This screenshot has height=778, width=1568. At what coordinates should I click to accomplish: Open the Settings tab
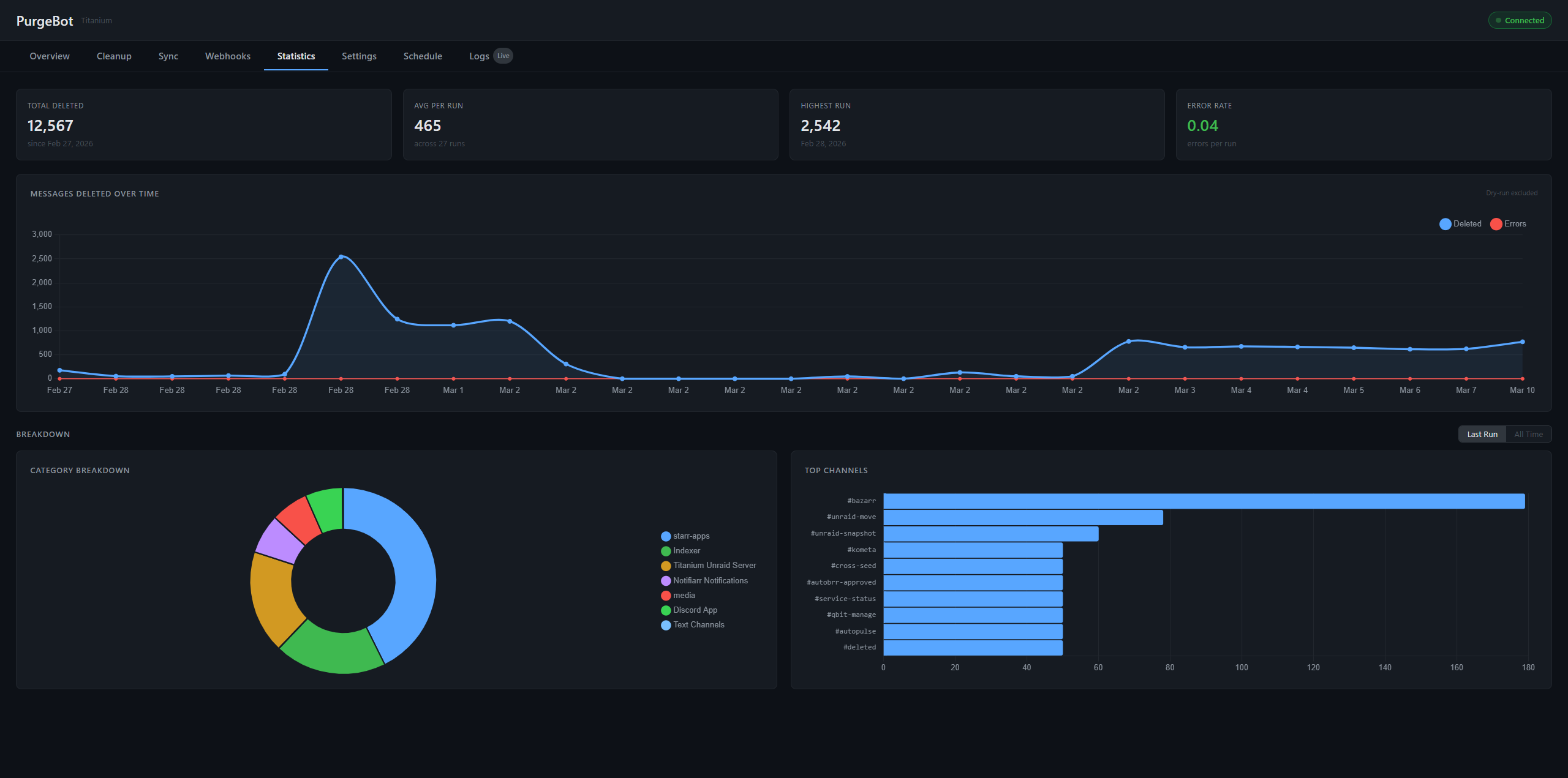click(359, 56)
